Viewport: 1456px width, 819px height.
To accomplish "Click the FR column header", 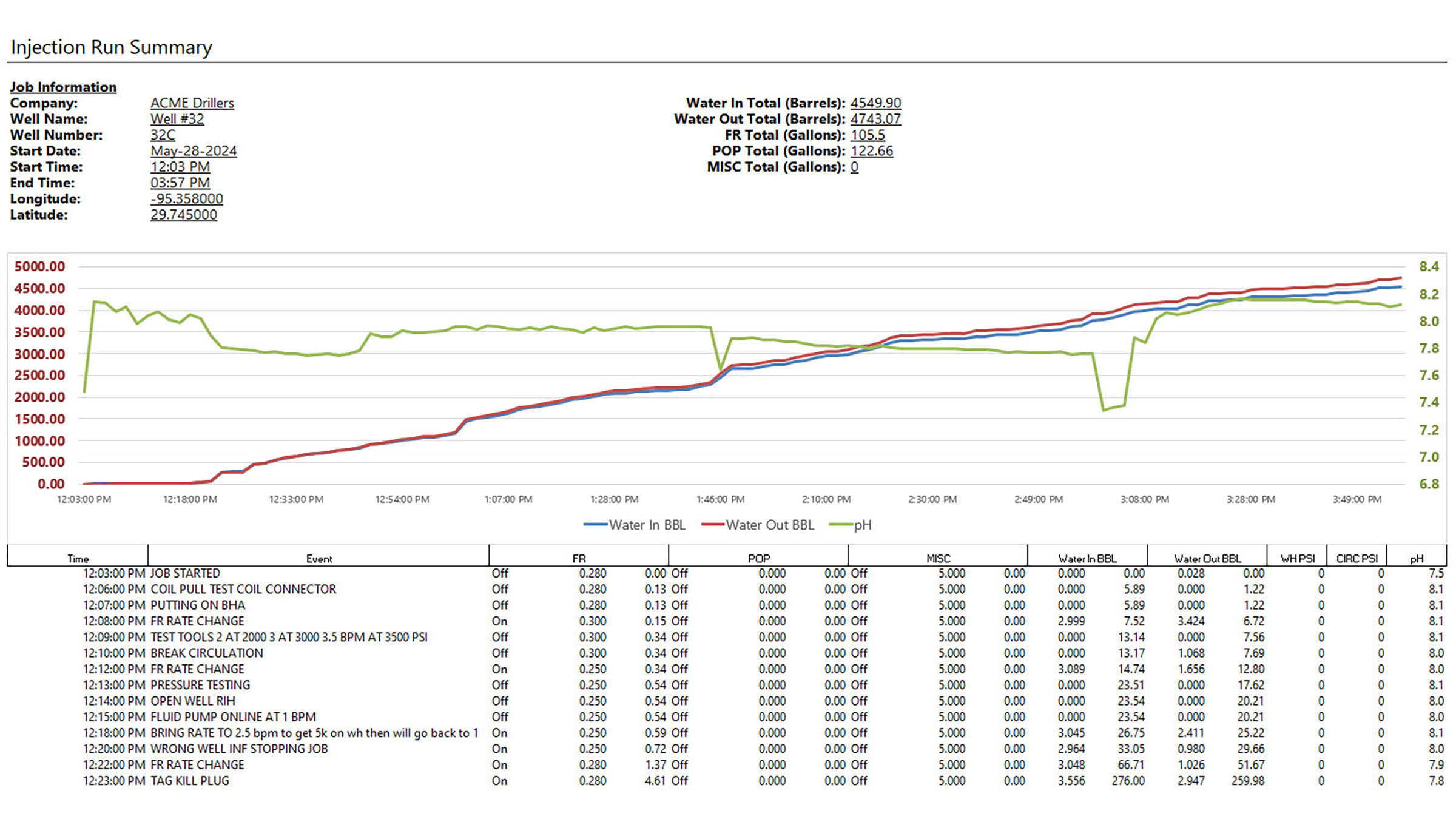I will pos(579,559).
